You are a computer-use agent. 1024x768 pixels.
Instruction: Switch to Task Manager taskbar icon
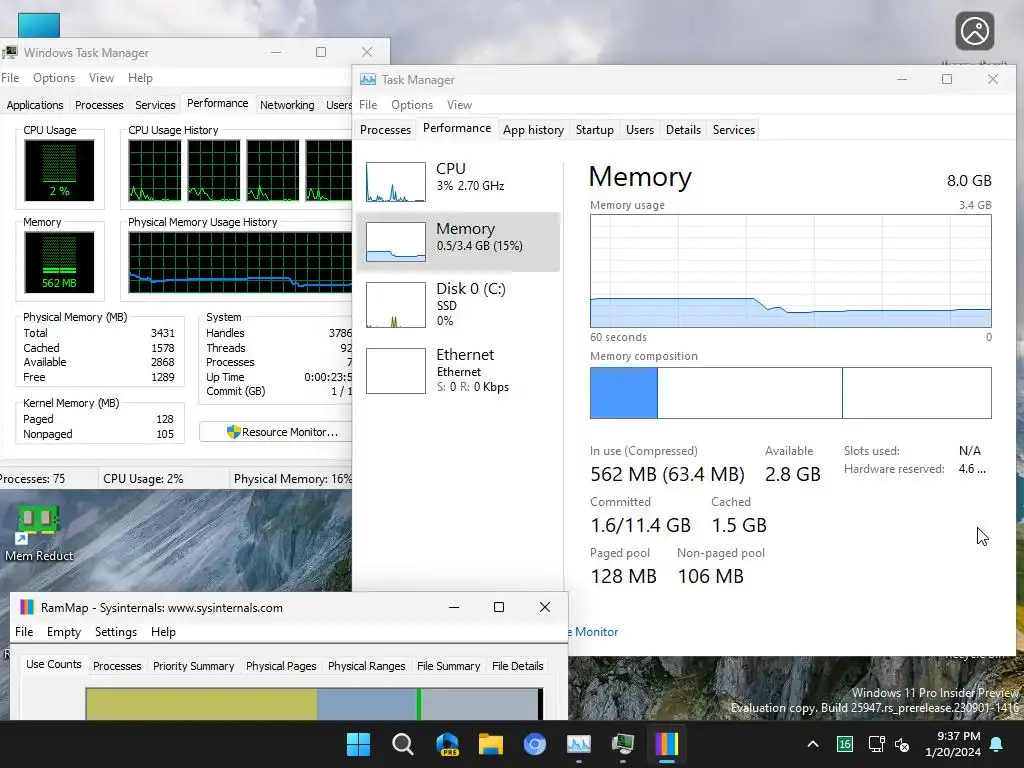579,744
